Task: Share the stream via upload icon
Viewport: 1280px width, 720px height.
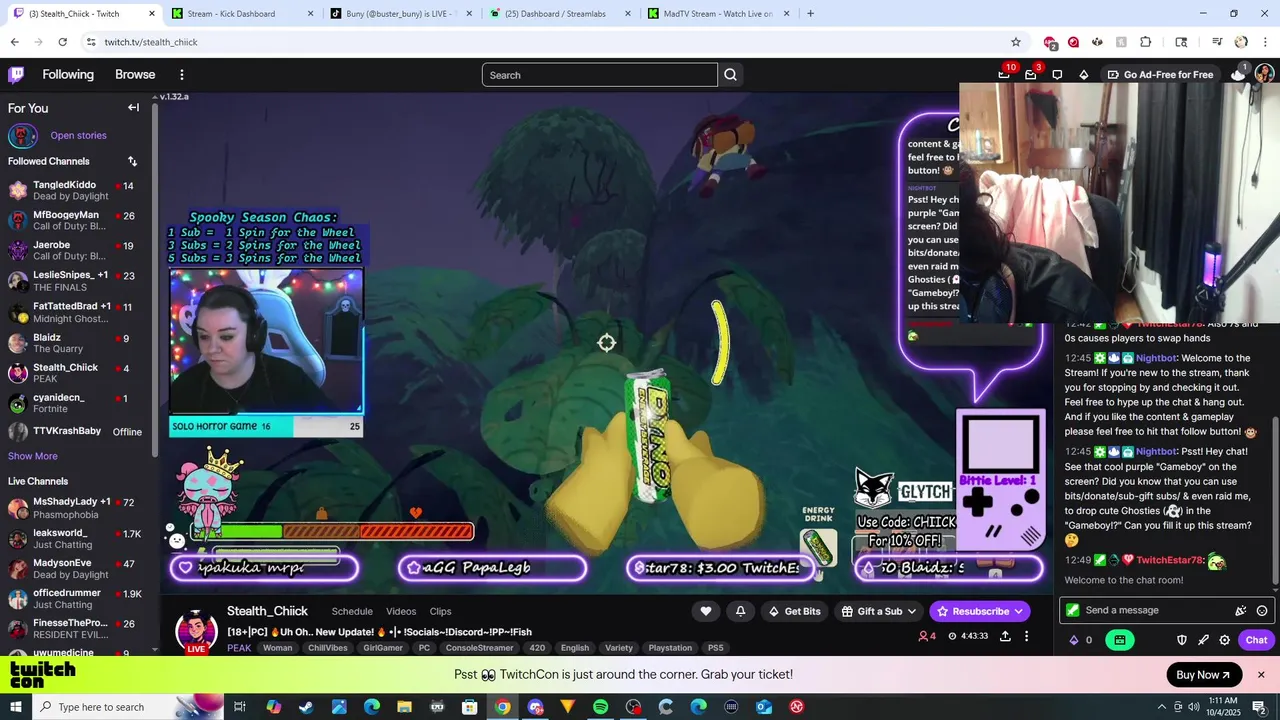Action: click(x=1005, y=636)
